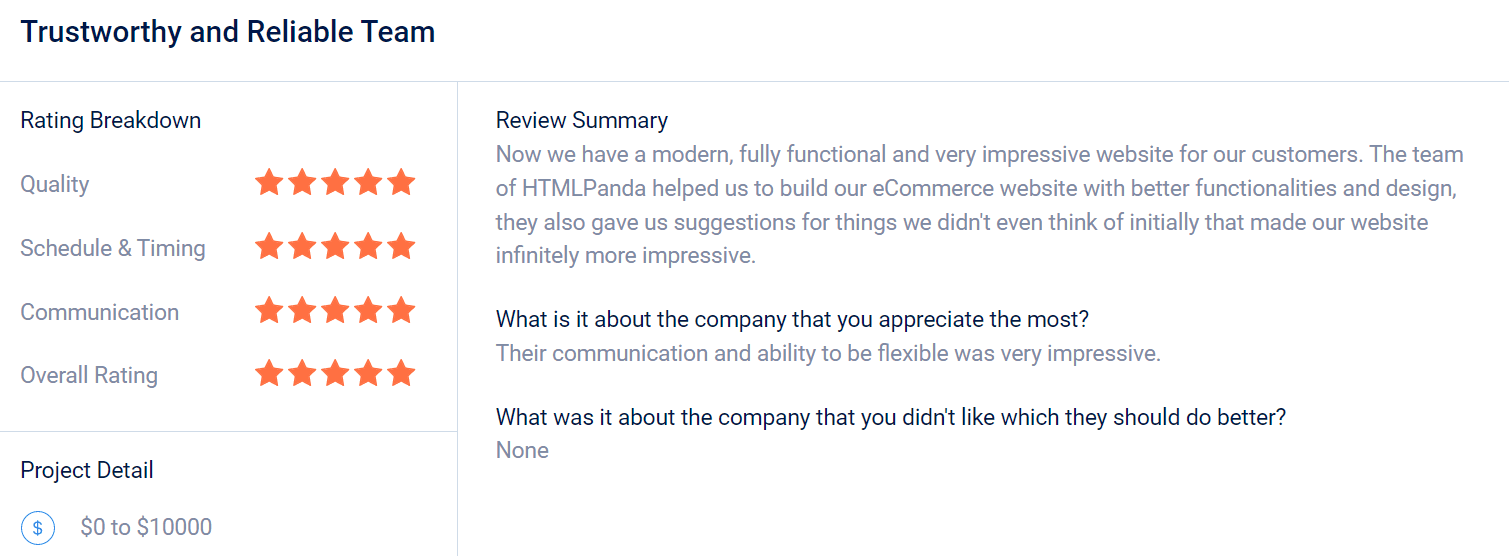Select the third star in Schedule & Timing
The height and width of the screenshot is (556, 1509).
pos(335,247)
